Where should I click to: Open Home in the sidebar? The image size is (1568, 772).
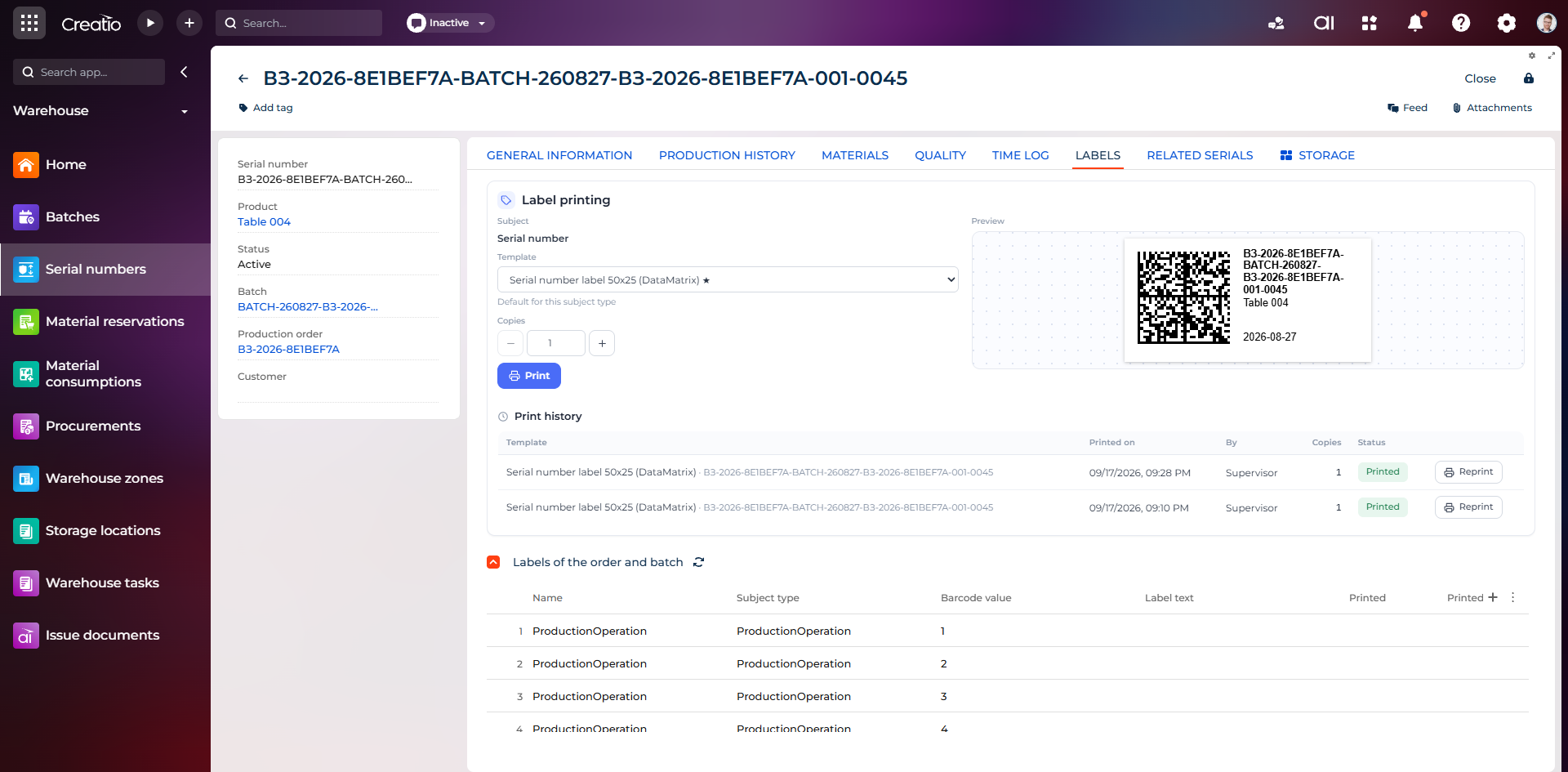click(105, 164)
